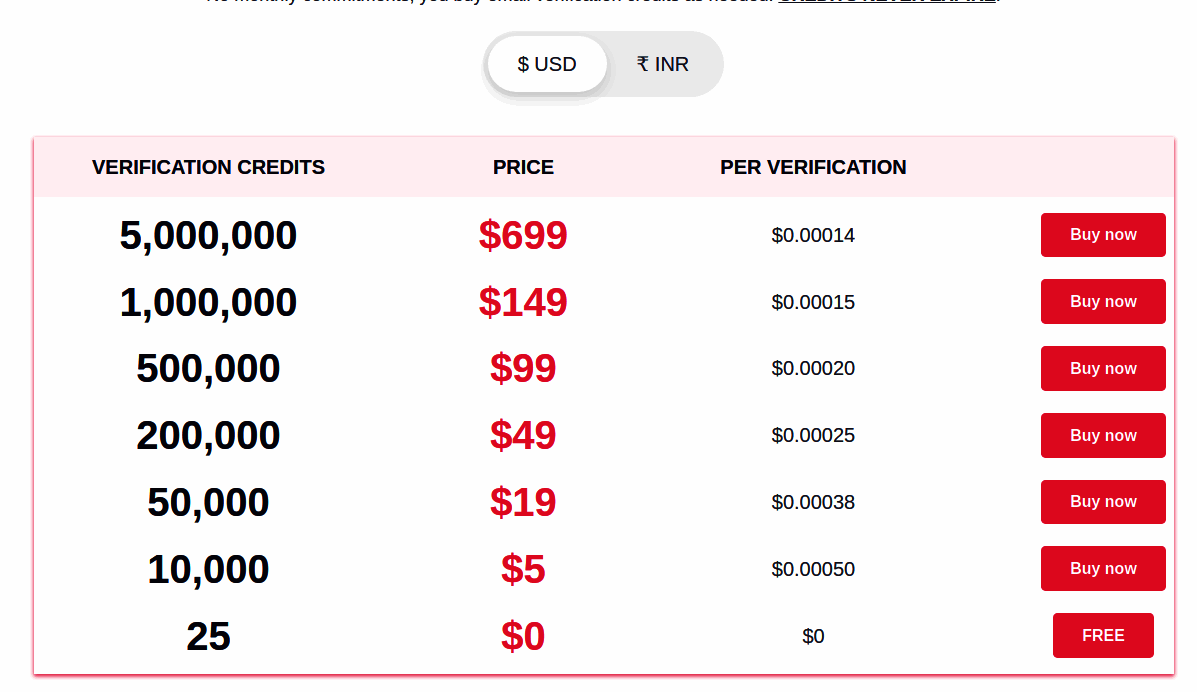Click the Per Verification column header
Viewport: 1197px width, 692px height.
coord(813,167)
